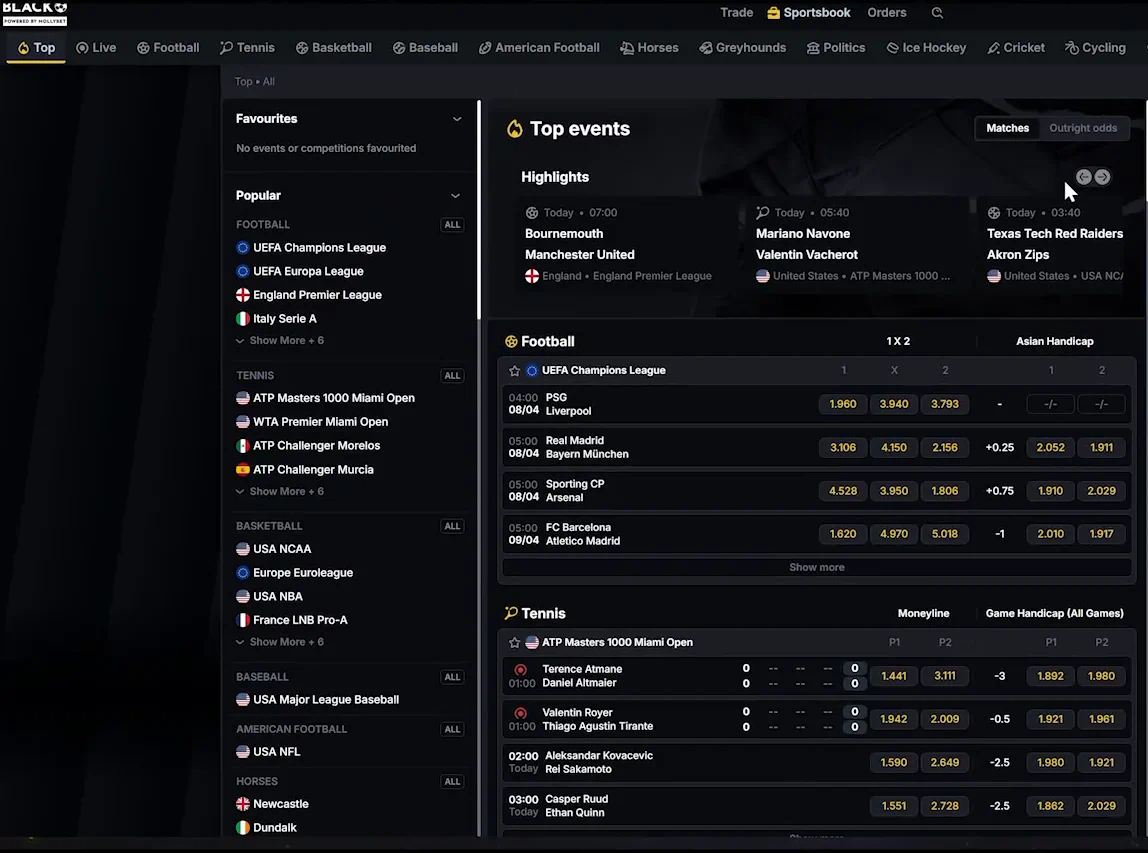1148x853 pixels.
Task: Open WTA Premier Miami Open link
Action: coord(321,422)
